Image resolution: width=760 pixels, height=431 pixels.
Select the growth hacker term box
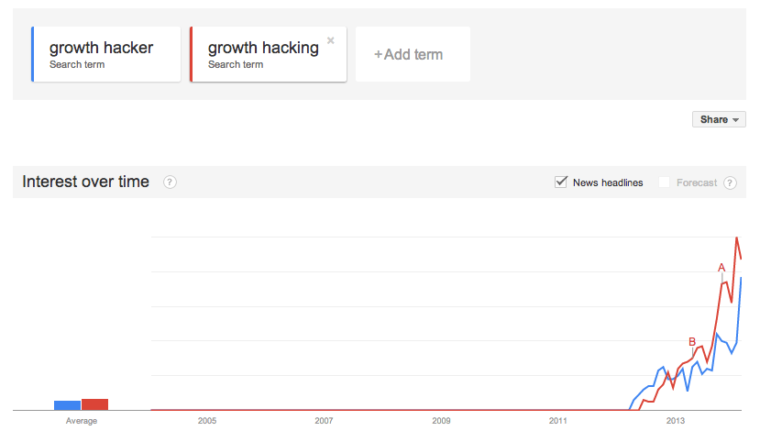[106, 54]
